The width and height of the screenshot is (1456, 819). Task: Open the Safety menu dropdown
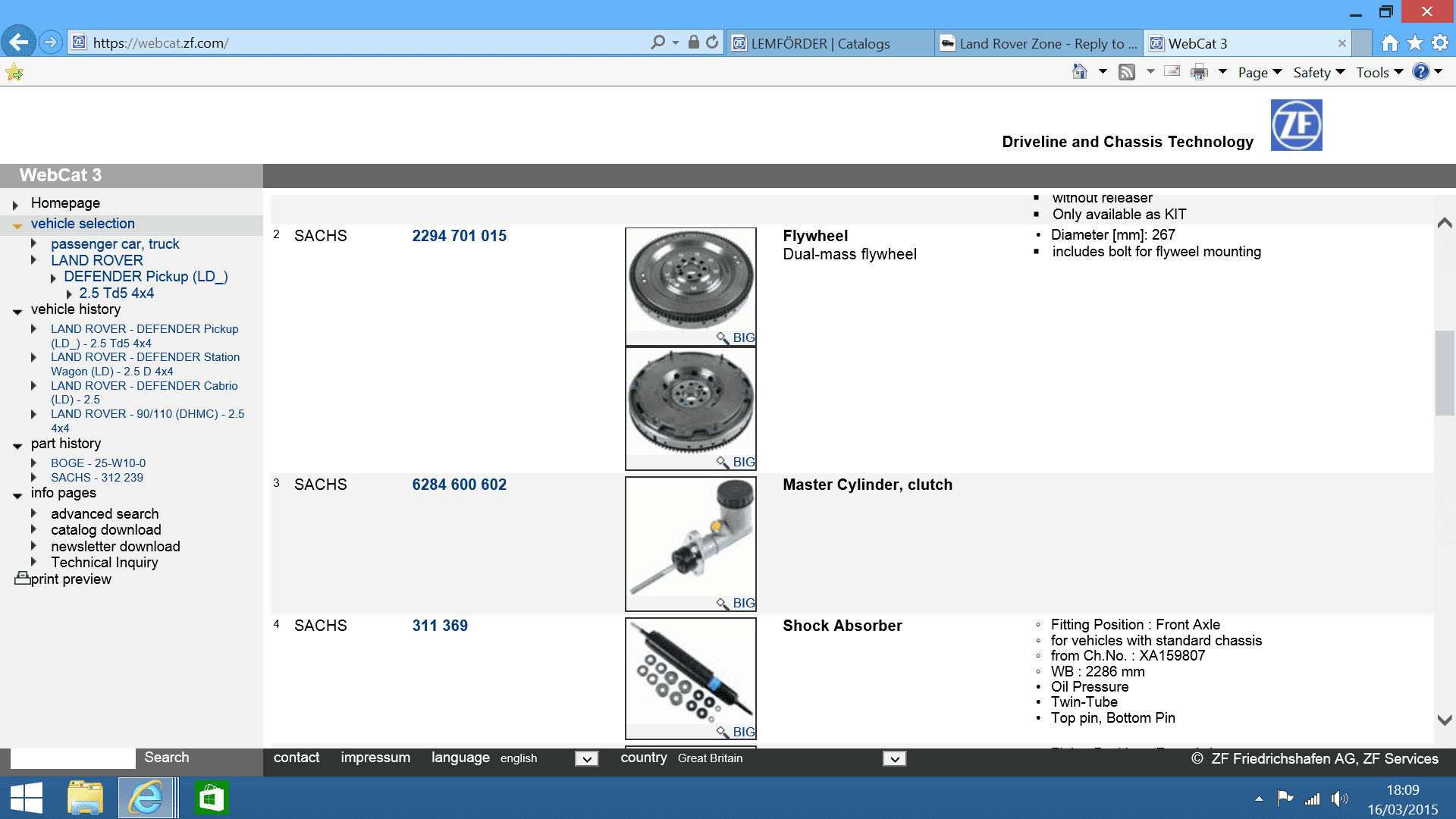click(x=1319, y=72)
